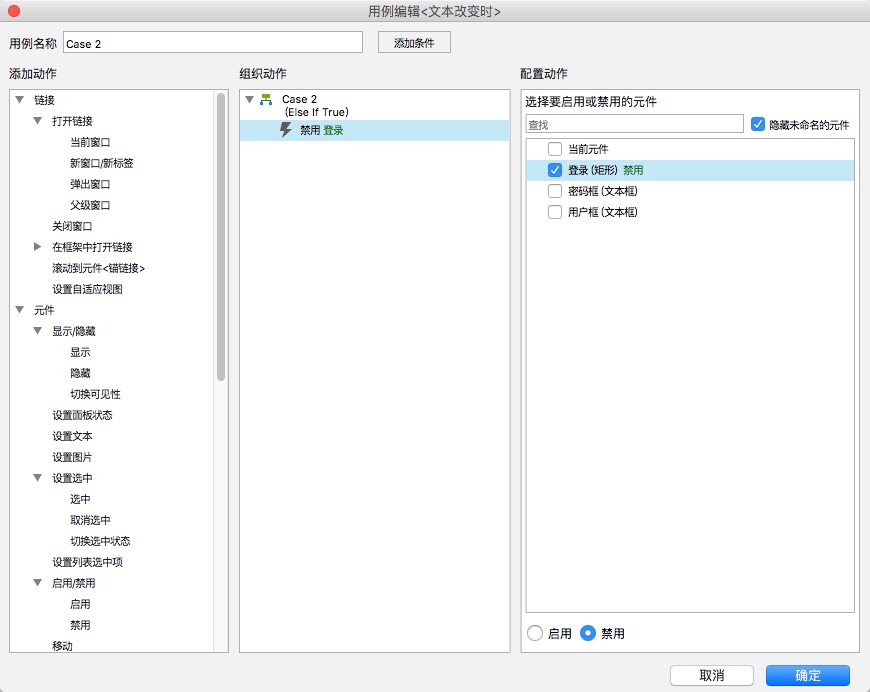Image resolution: width=870 pixels, height=692 pixels.
Task: Click the lightning bolt action icon
Action: [x=286, y=130]
